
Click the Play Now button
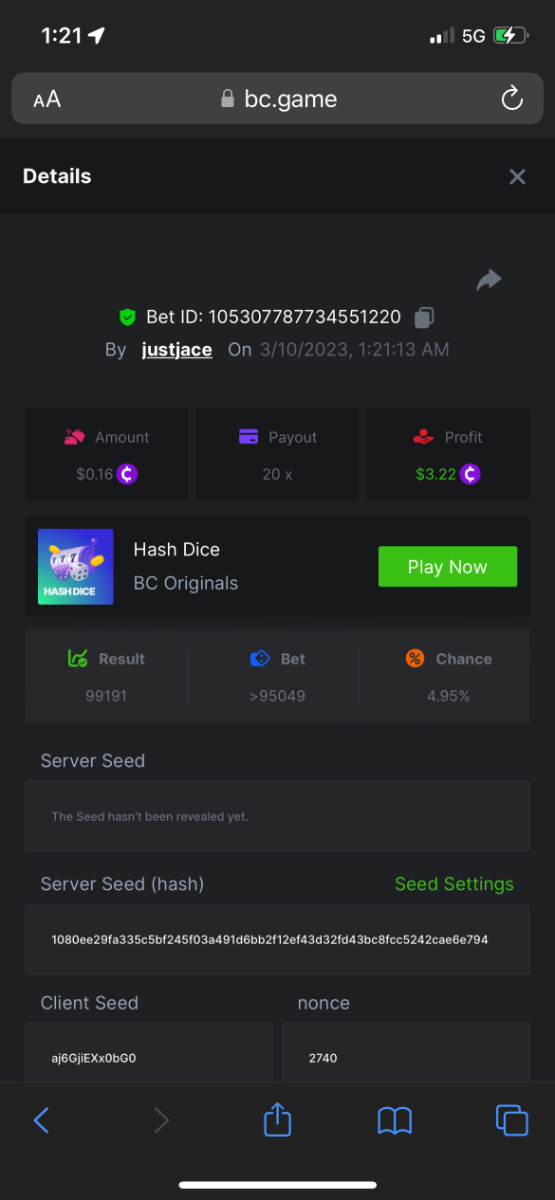(x=447, y=567)
